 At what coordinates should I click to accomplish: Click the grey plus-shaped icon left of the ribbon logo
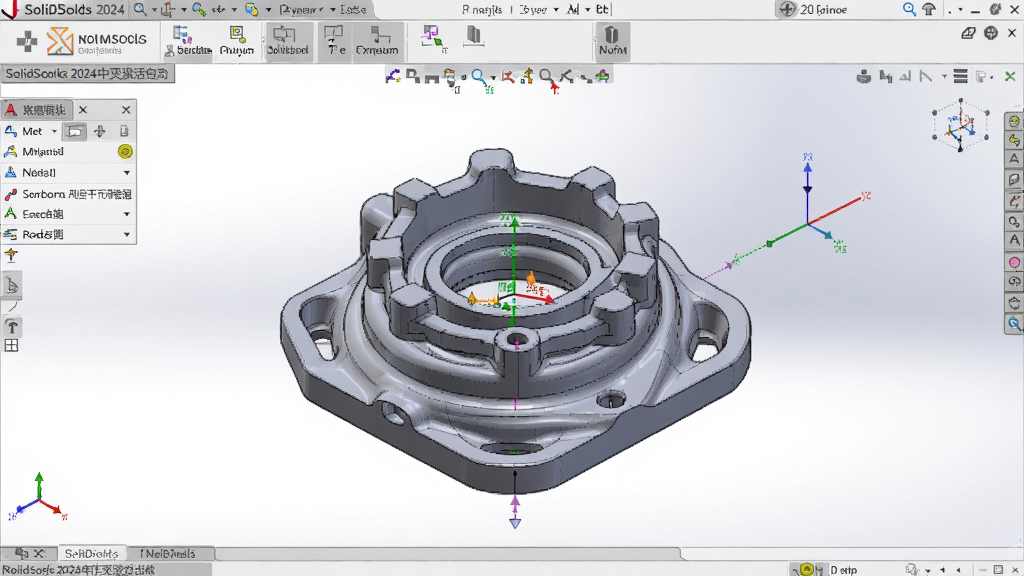point(27,41)
